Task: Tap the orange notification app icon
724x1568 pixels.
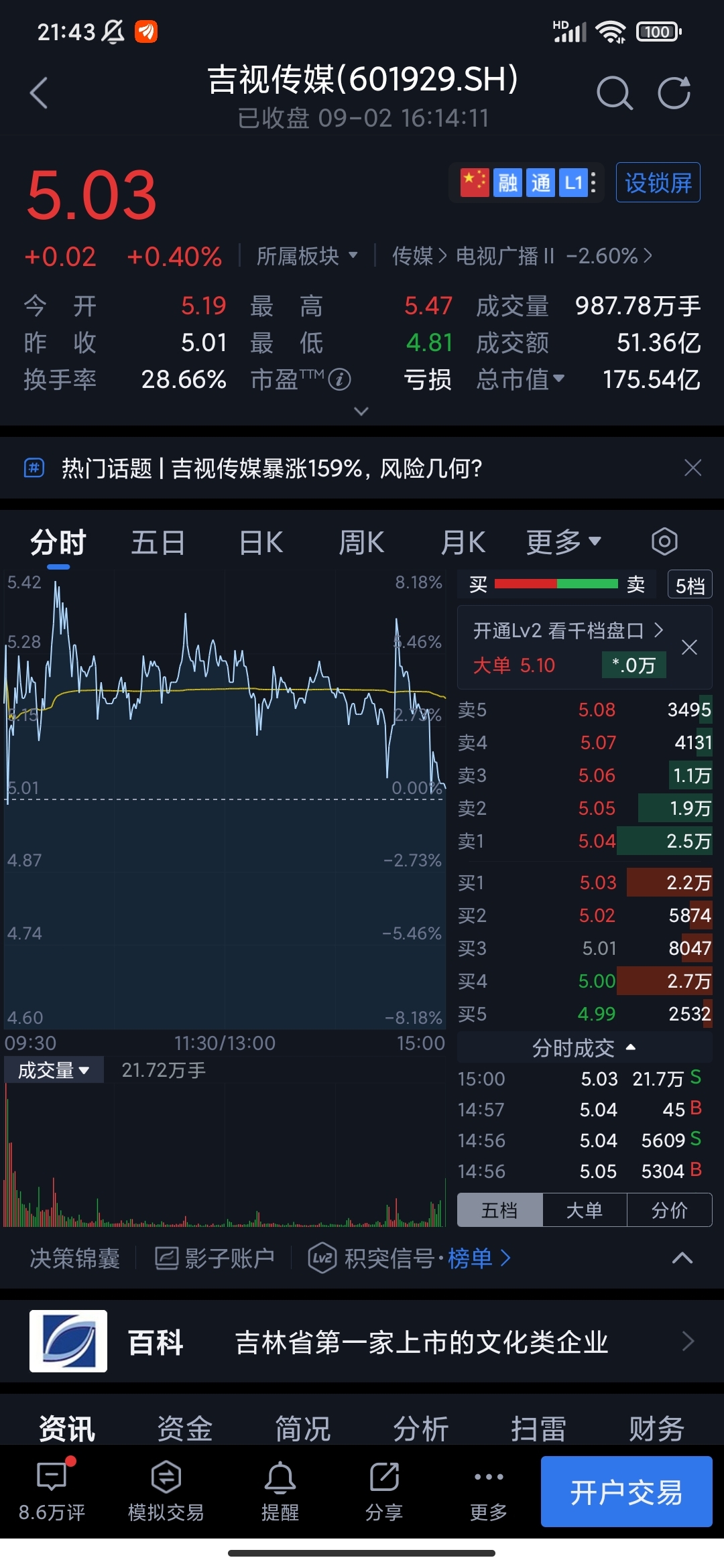Action: 146,31
